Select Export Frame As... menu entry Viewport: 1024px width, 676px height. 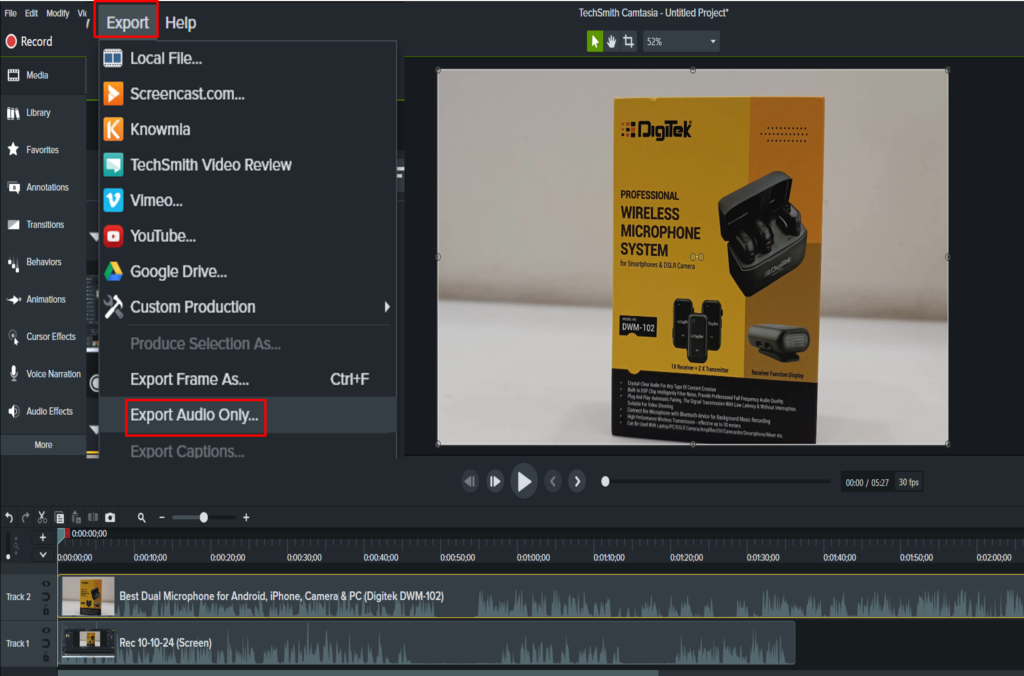coord(248,379)
